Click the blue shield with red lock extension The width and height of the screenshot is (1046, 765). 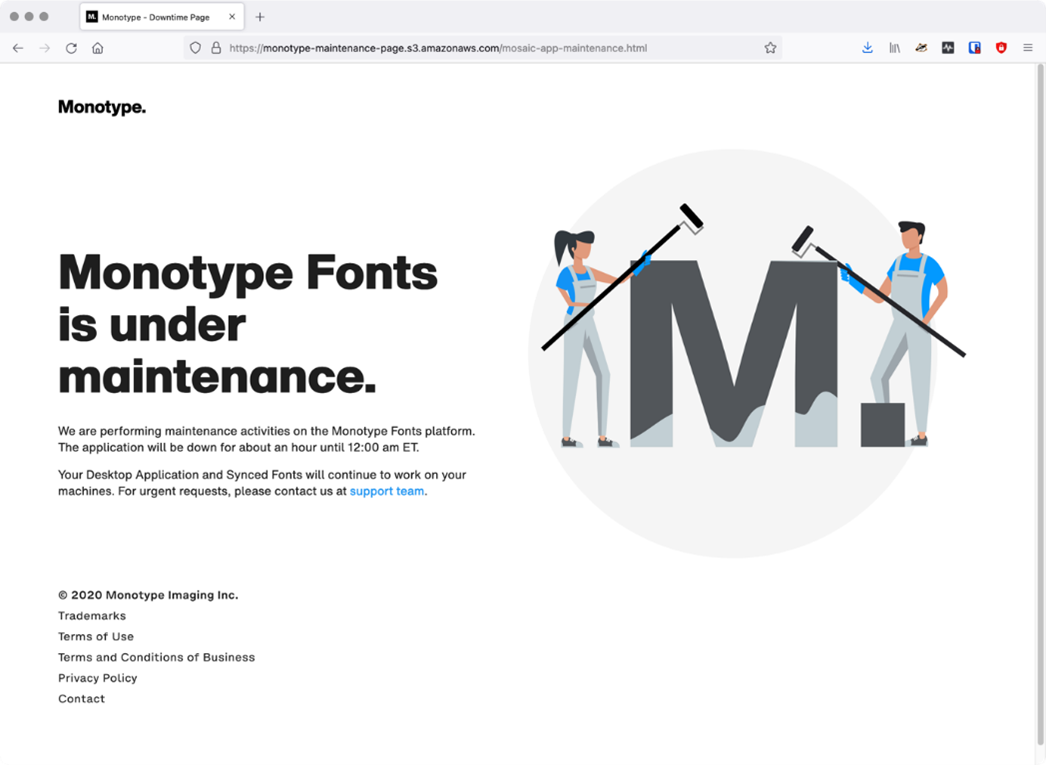[x=975, y=48]
